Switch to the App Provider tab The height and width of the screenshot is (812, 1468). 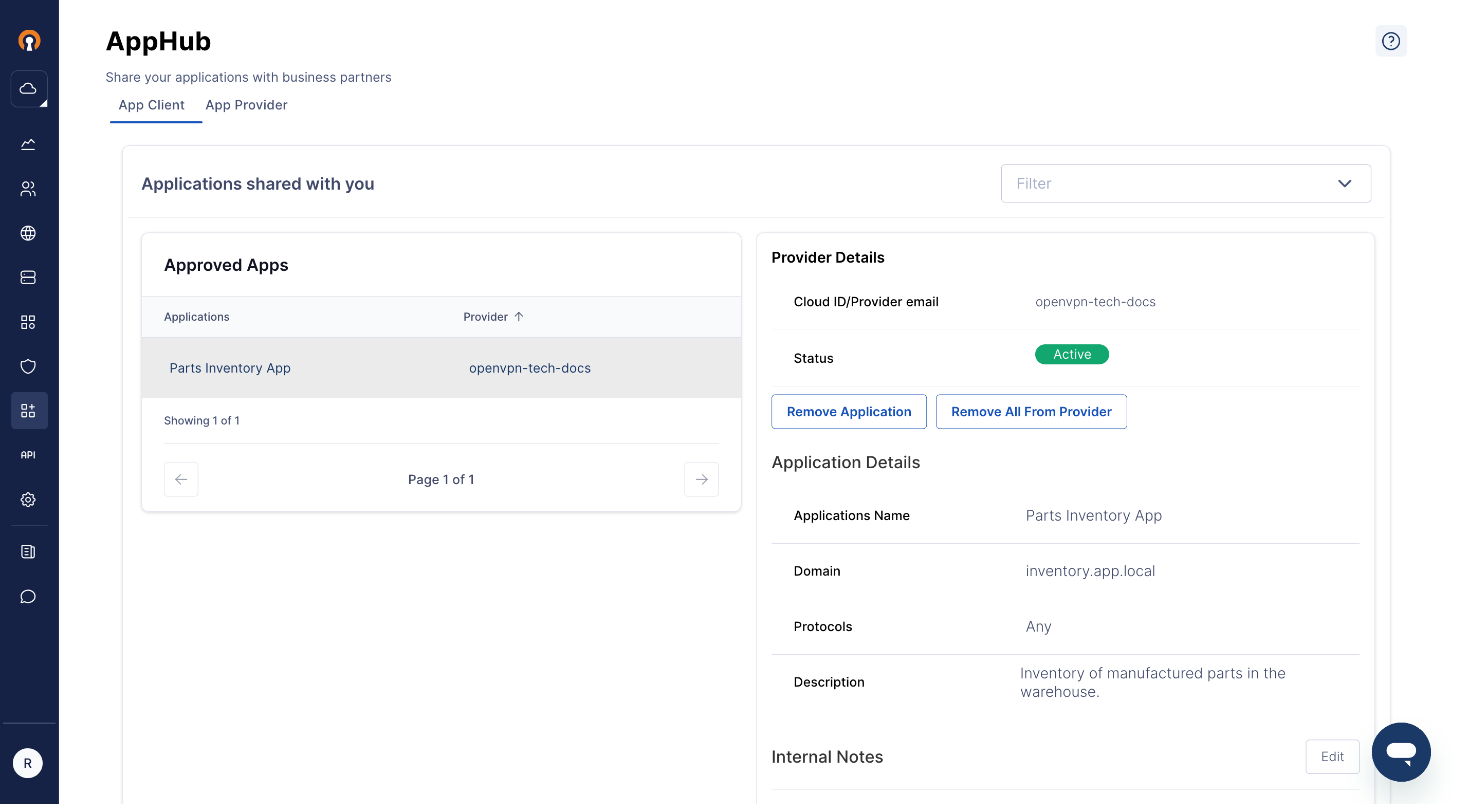pyautogui.click(x=246, y=105)
